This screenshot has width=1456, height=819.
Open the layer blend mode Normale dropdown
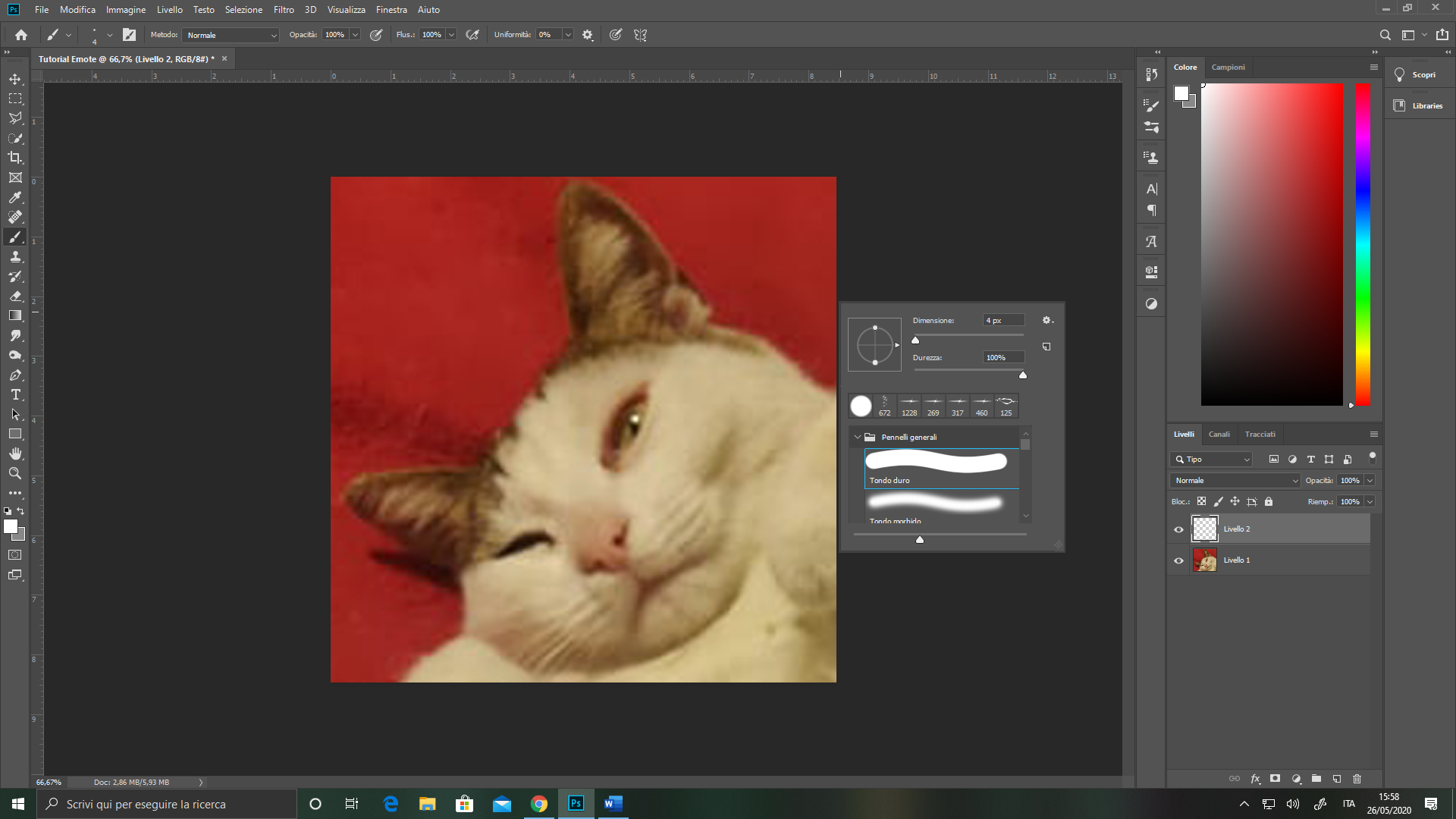tap(1235, 480)
